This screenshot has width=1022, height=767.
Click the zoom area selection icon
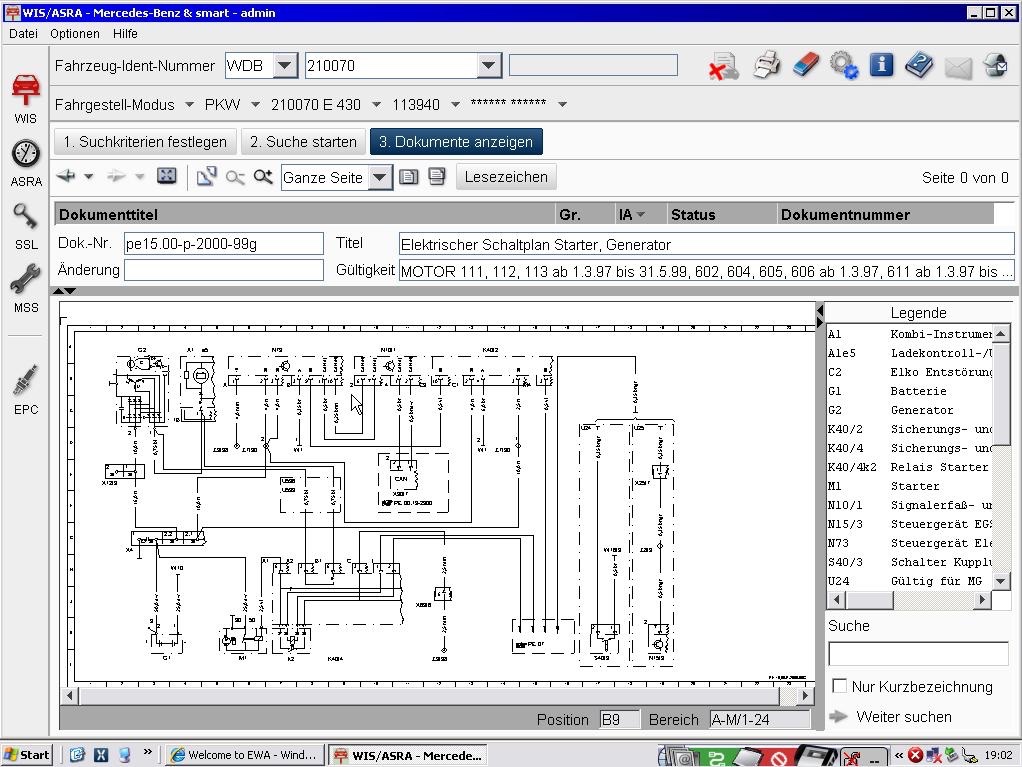(x=207, y=176)
